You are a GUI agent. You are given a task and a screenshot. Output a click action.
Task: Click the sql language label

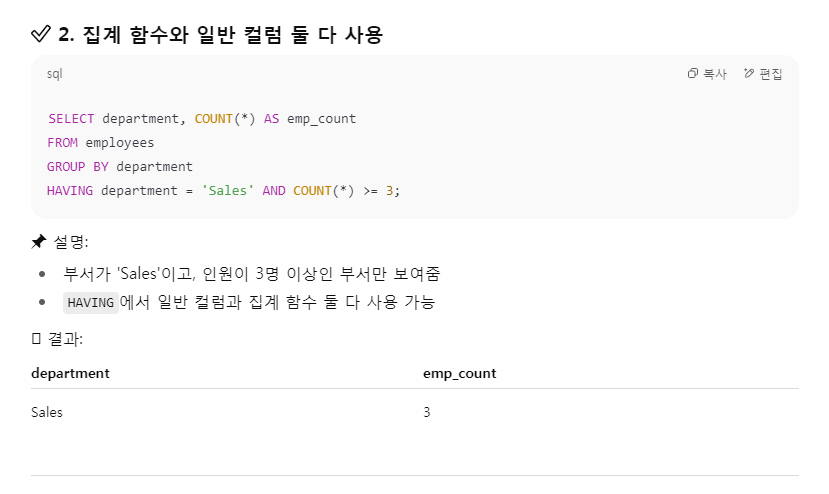[x=54, y=74]
